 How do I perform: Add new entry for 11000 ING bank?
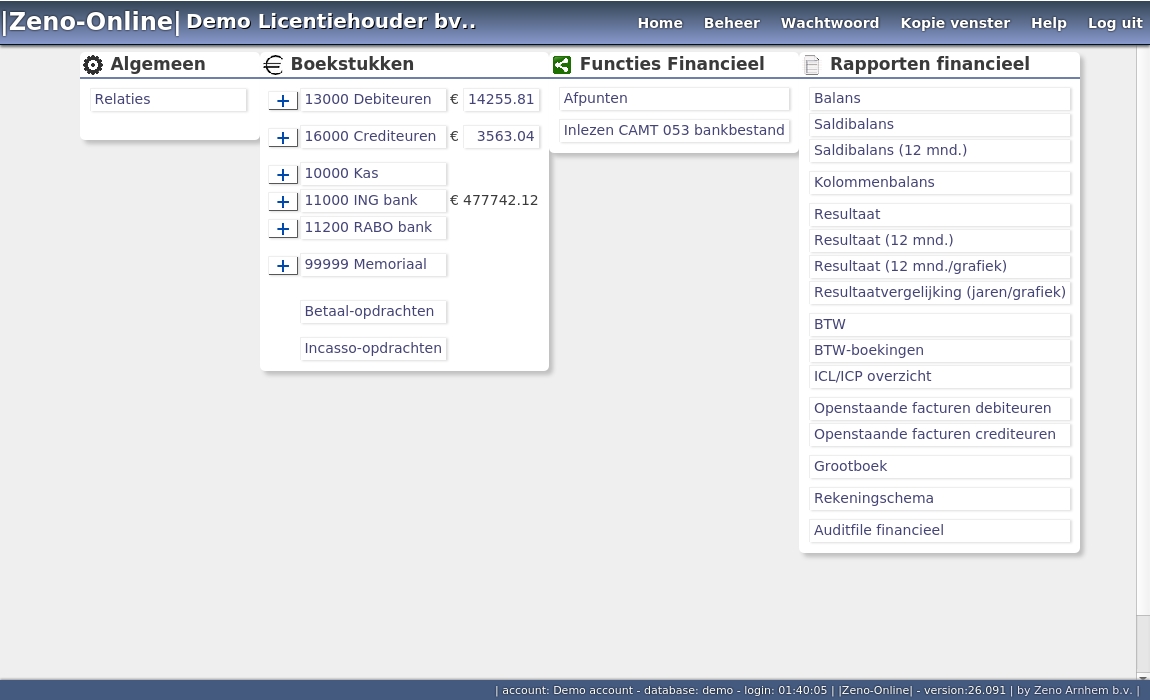click(x=283, y=201)
